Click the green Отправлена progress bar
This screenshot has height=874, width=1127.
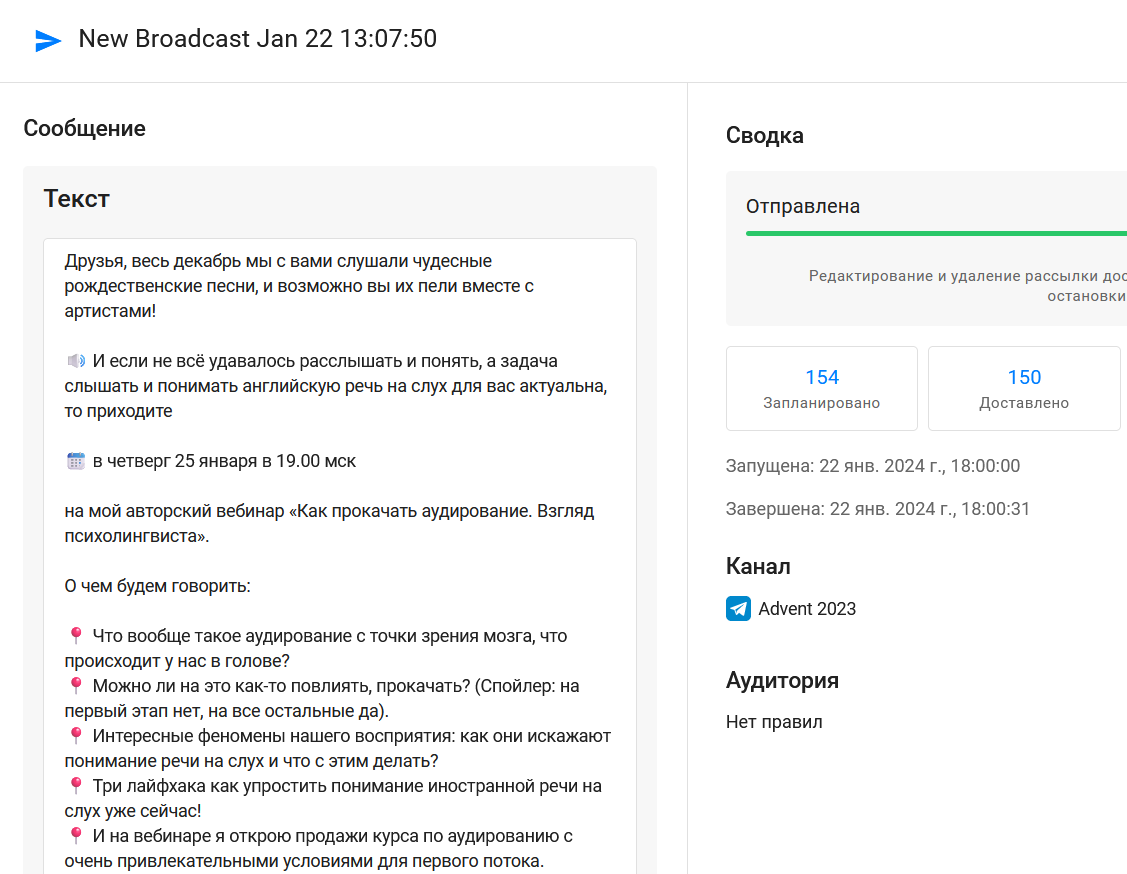click(935, 233)
